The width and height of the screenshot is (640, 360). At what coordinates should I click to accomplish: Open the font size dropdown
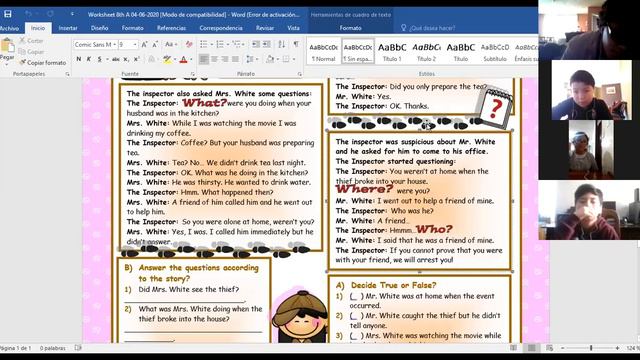(x=135, y=44)
